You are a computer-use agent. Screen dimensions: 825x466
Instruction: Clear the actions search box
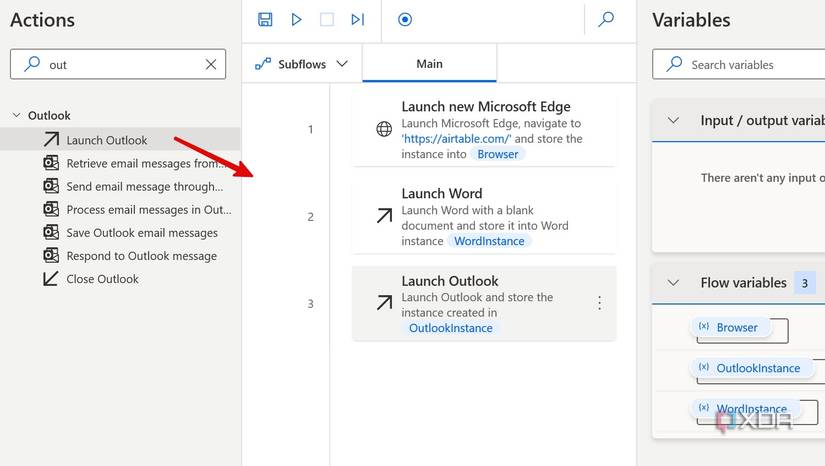[x=211, y=65]
